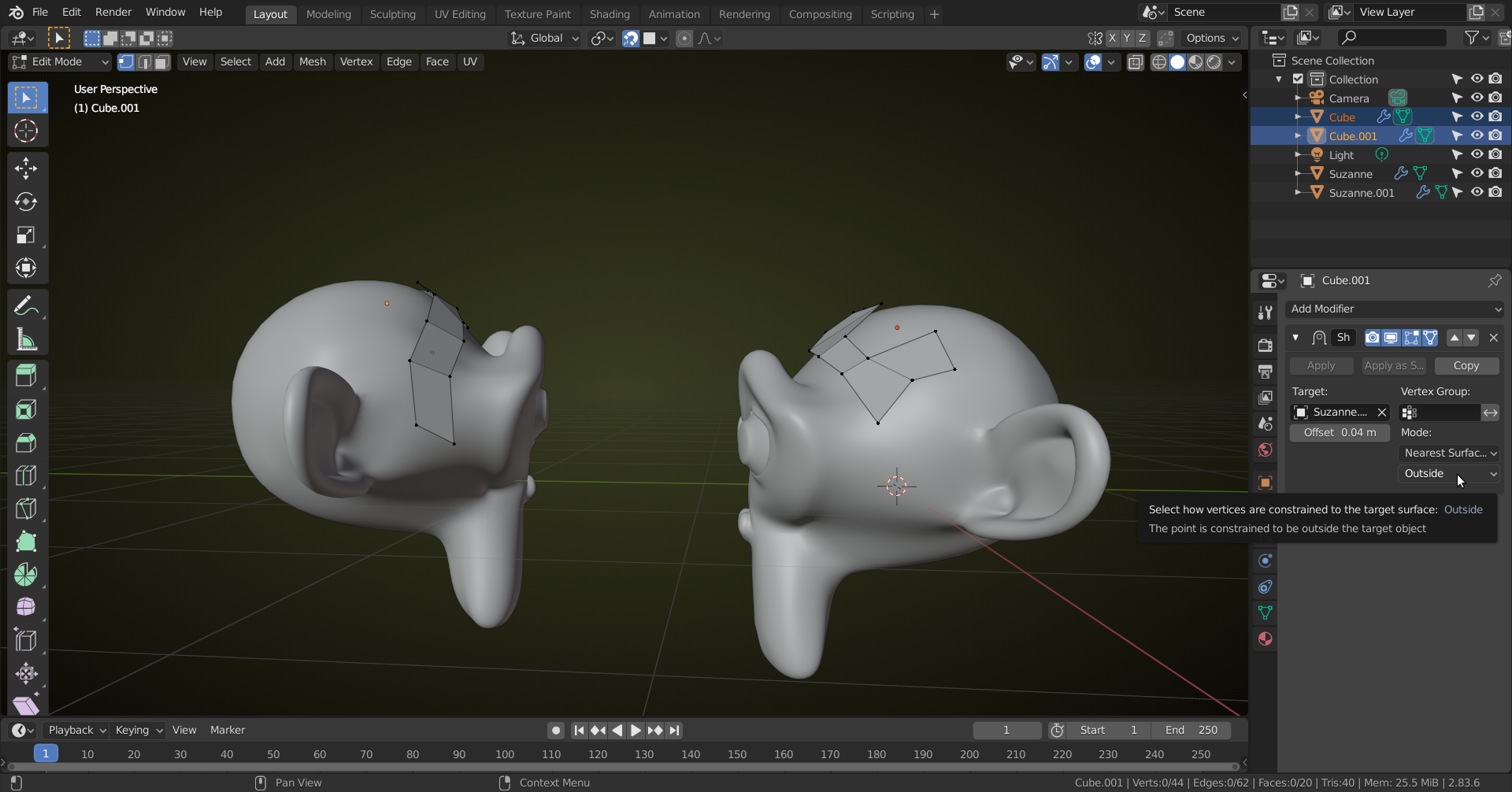The image size is (1512, 792).
Task: Select the Loop Cut tool
Action: (26, 476)
